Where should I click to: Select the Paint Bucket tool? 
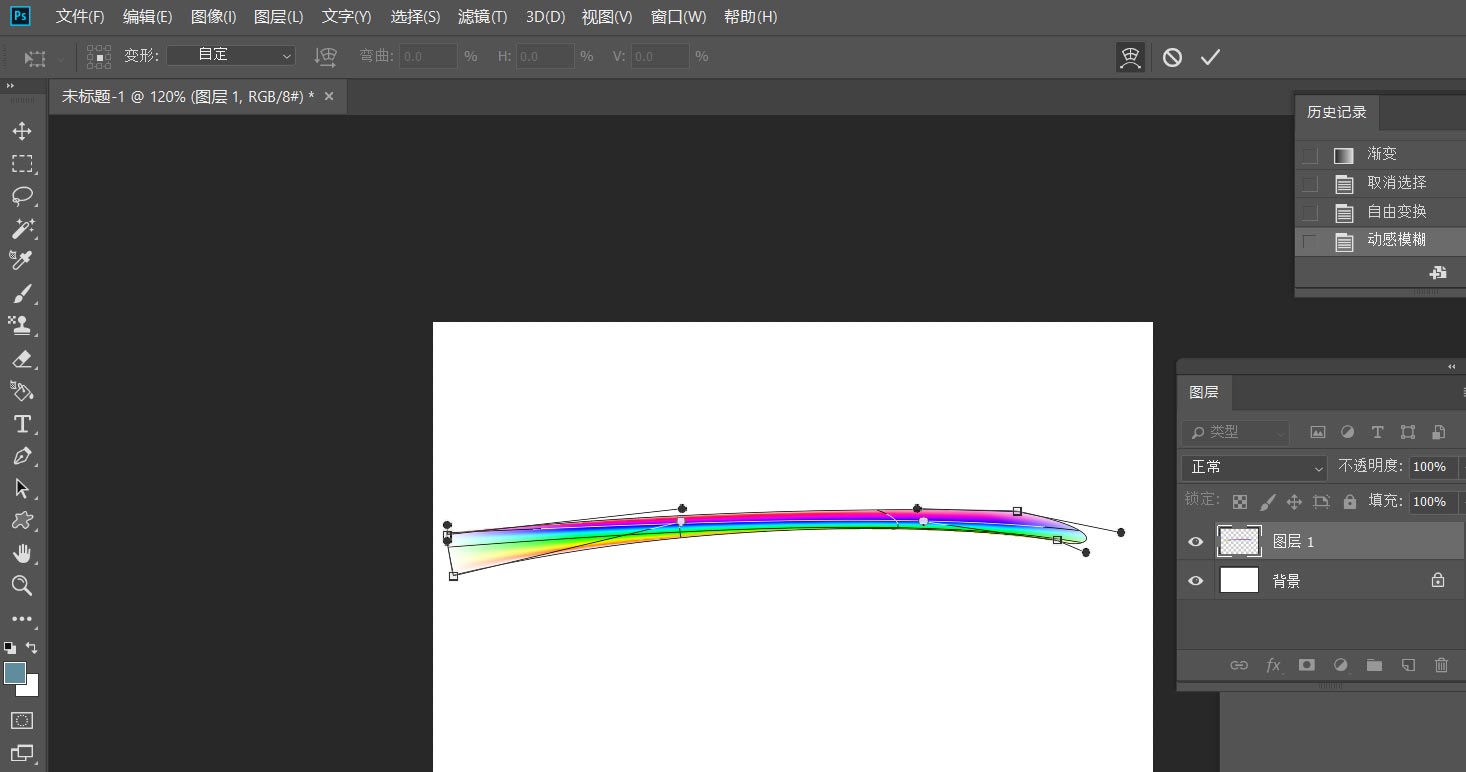click(22, 390)
